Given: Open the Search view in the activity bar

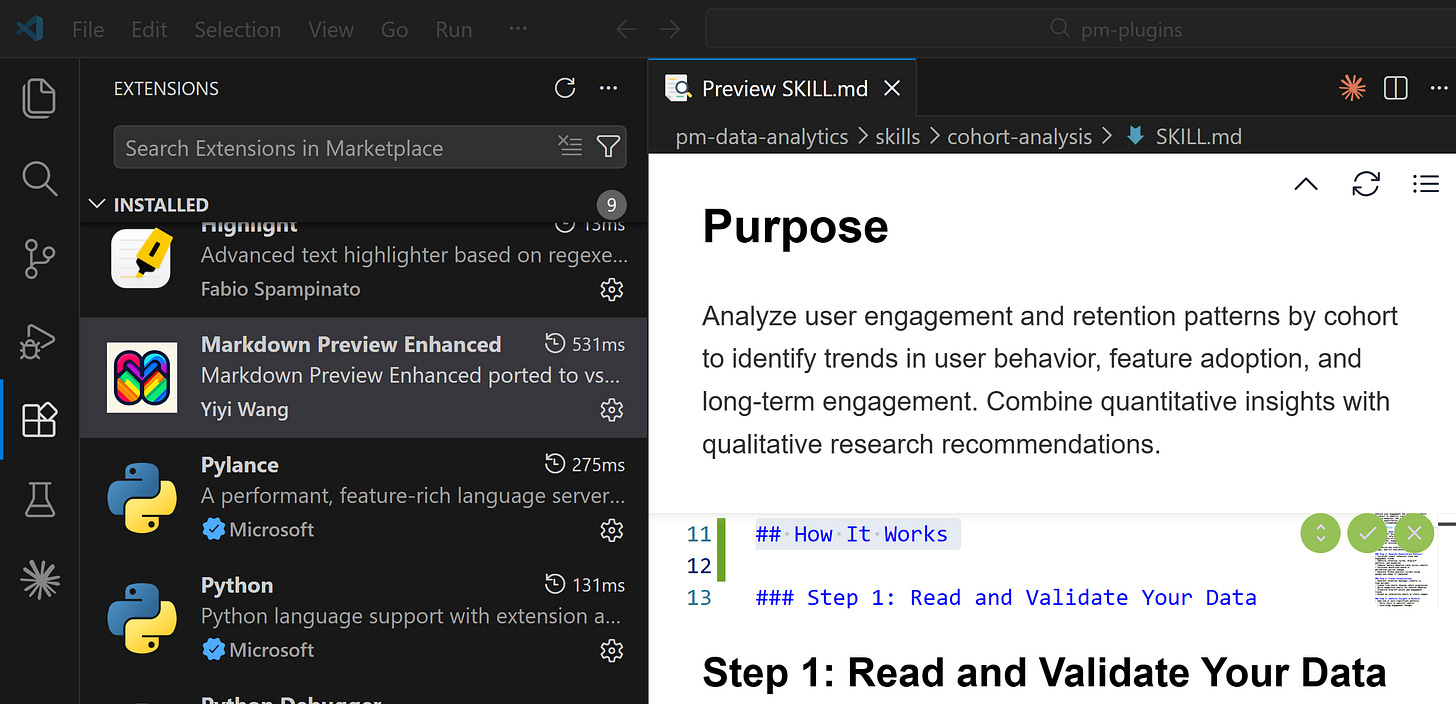Looking at the screenshot, I should point(38,178).
